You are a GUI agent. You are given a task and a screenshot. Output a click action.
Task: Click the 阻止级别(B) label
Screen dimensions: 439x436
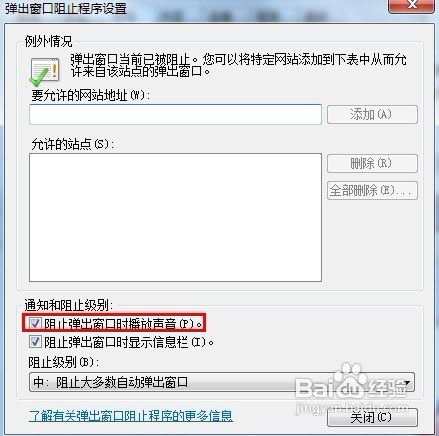pos(63,362)
